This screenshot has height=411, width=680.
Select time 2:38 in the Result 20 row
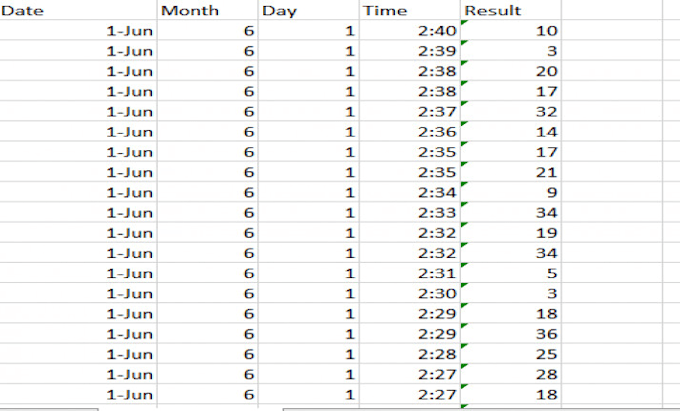point(409,71)
